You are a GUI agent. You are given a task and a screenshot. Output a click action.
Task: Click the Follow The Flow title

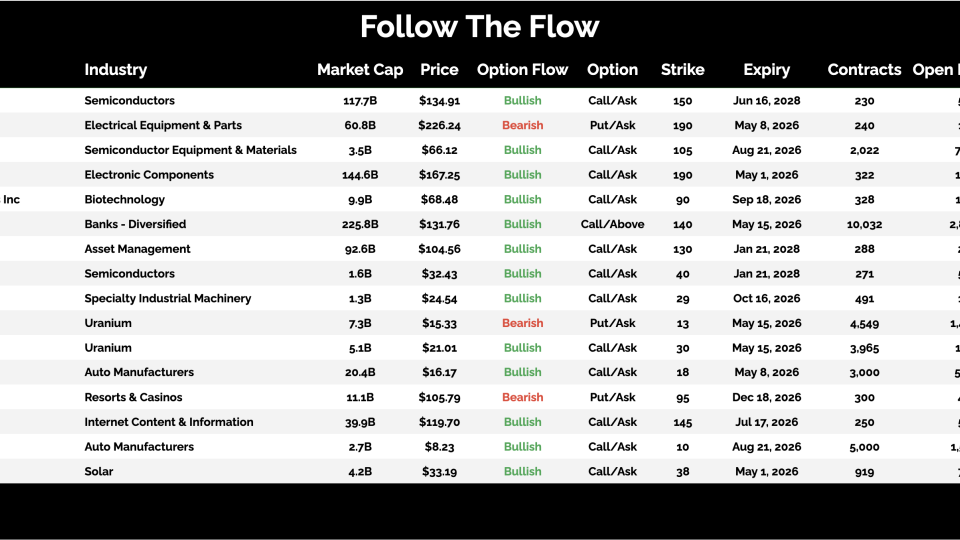pos(480,27)
